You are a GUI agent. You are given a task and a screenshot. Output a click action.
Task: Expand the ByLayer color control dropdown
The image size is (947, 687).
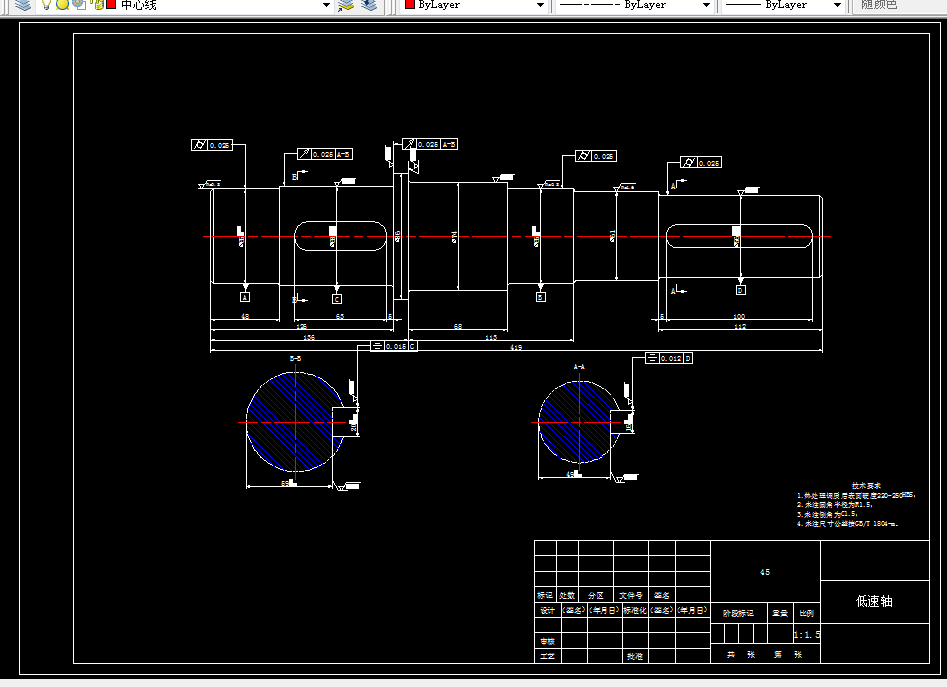click(541, 5)
